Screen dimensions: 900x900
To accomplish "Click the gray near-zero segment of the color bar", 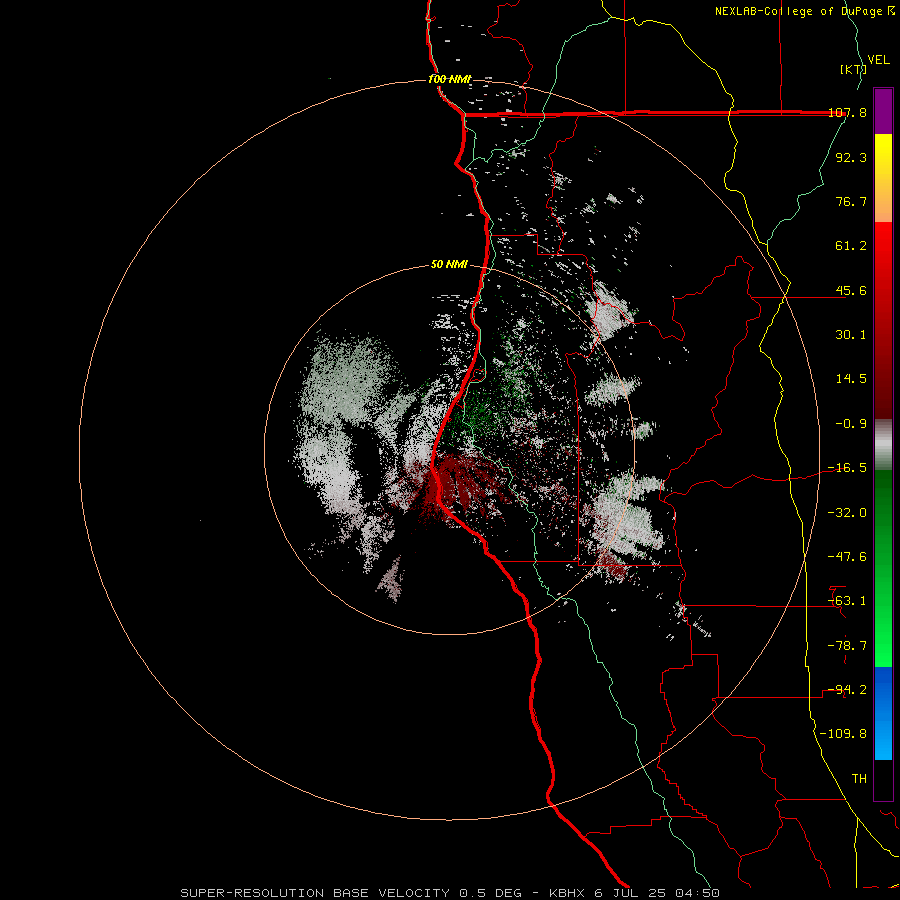I will (883, 445).
